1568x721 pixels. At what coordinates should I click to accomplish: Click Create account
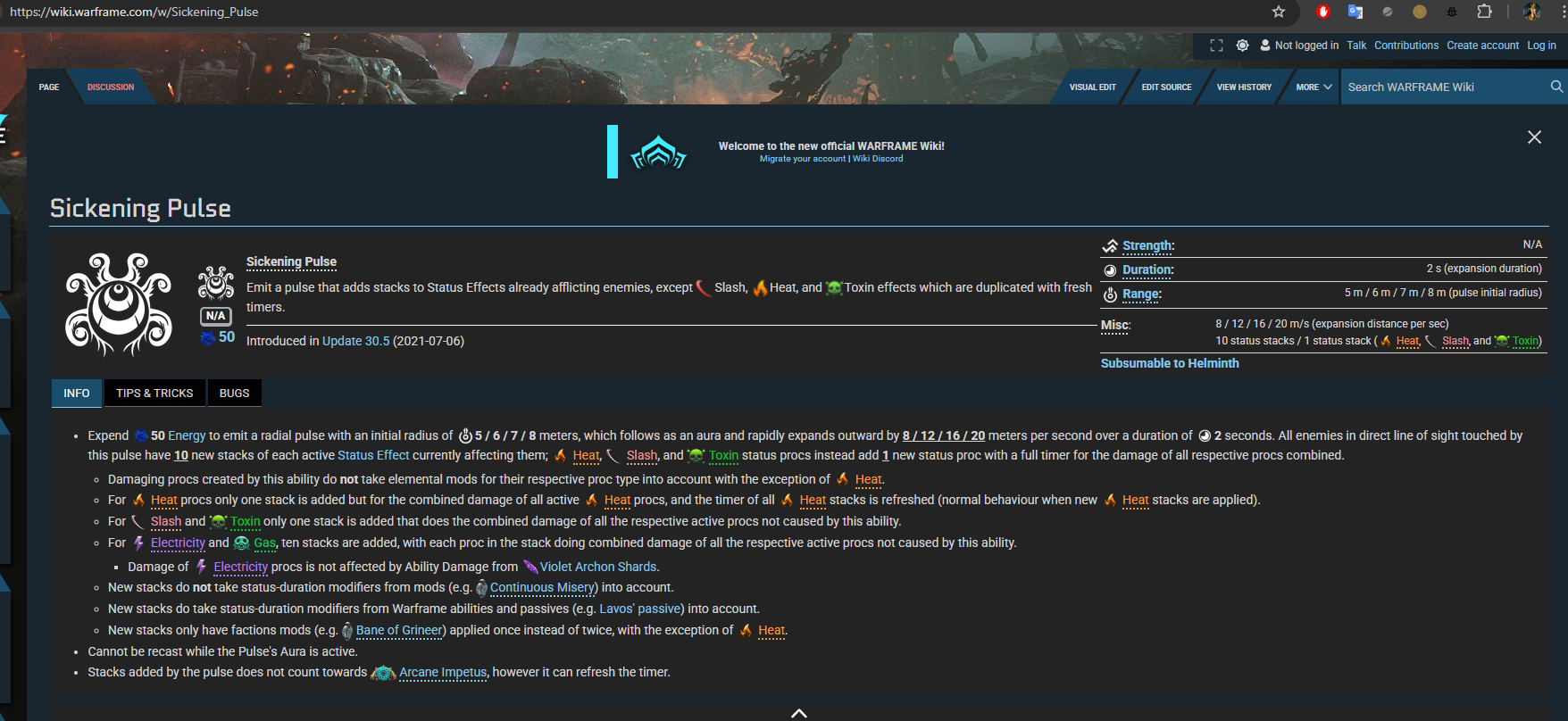1482,46
